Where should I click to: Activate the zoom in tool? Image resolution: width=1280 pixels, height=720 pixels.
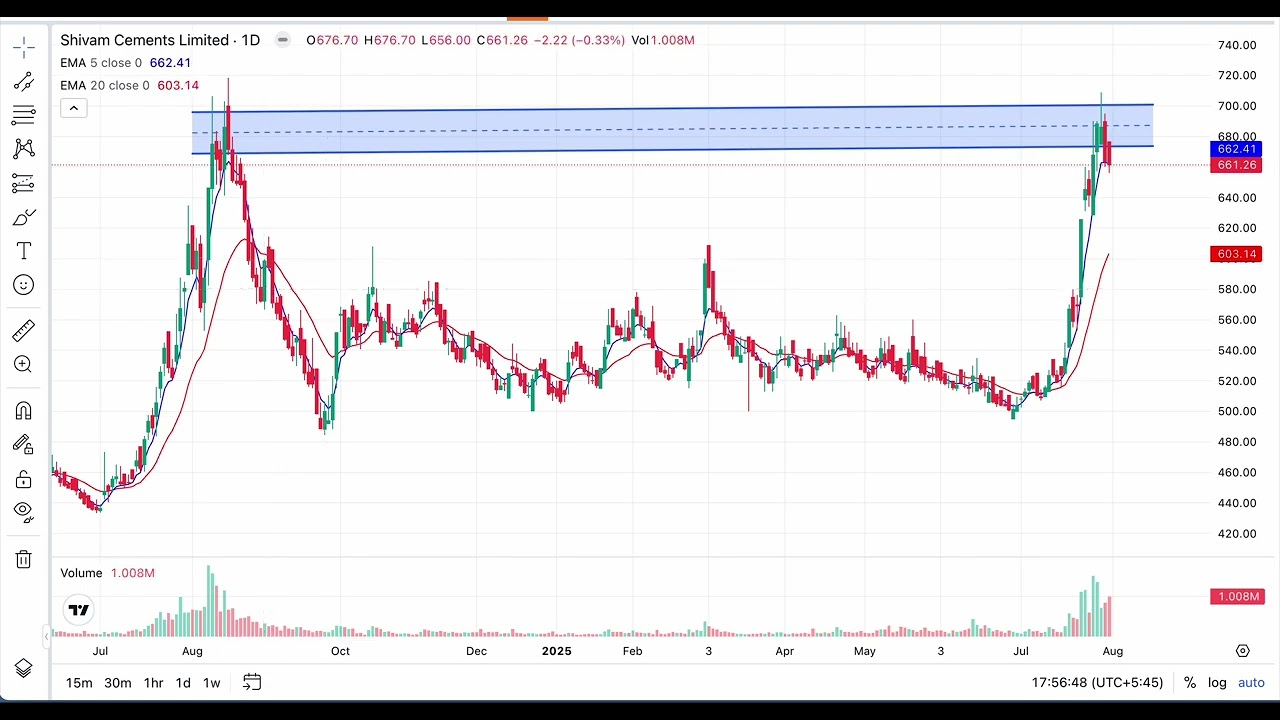click(x=24, y=364)
